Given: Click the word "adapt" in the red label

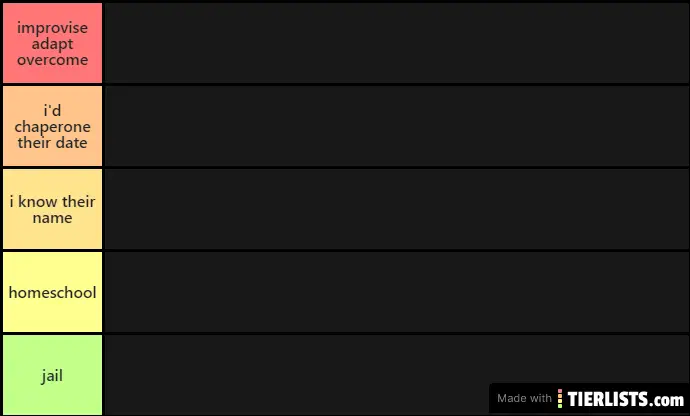Looking at the screenshot, I should [x=52, y=44].
